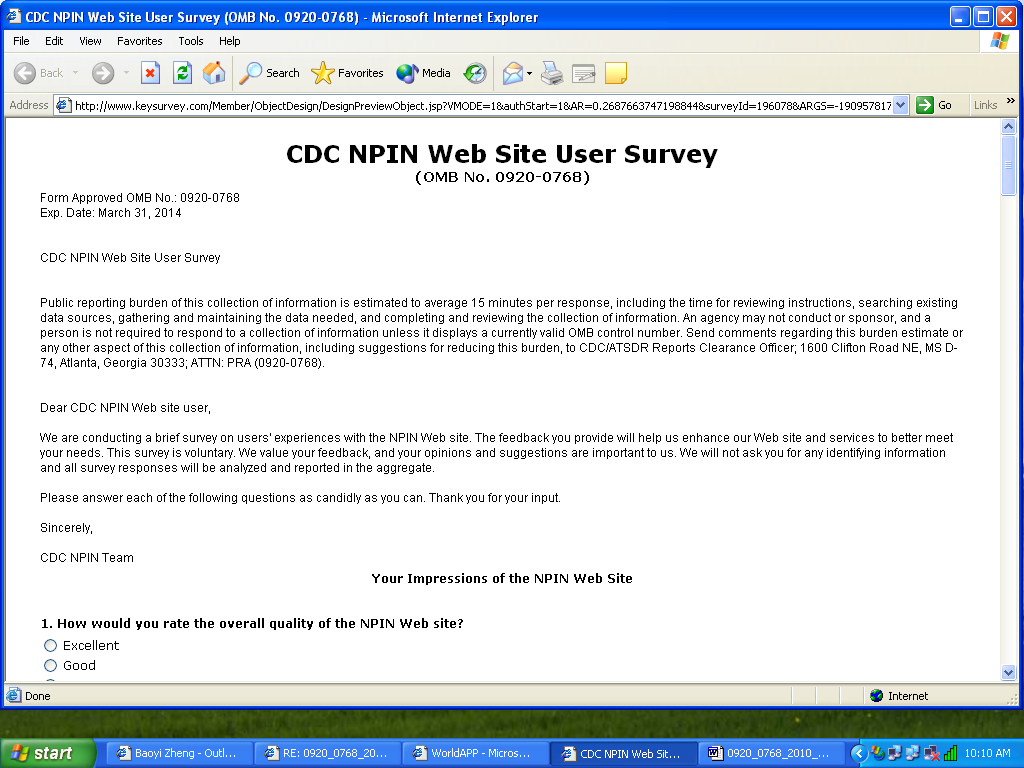Print the page with printer icon

(x=552, y=73)
